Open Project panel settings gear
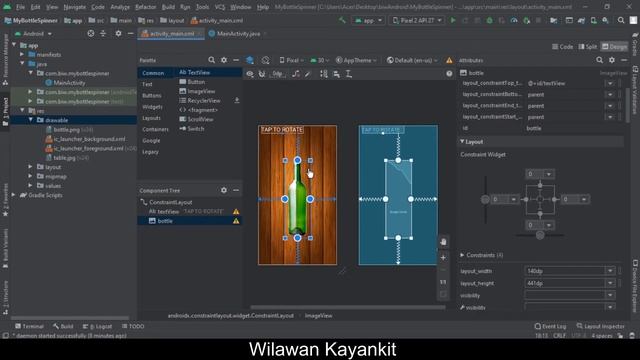 pyautogui.click(x=118, y=33)
